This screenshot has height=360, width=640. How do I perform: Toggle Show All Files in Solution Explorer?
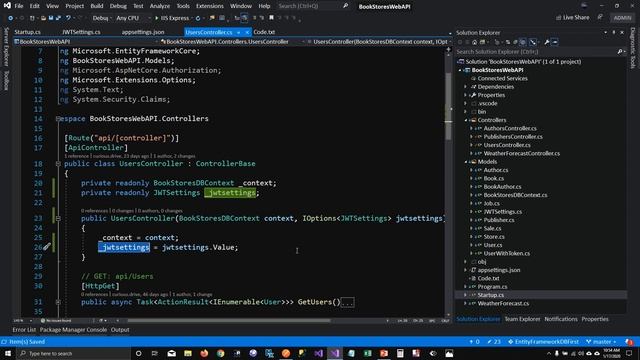click(x=523, y=42)
